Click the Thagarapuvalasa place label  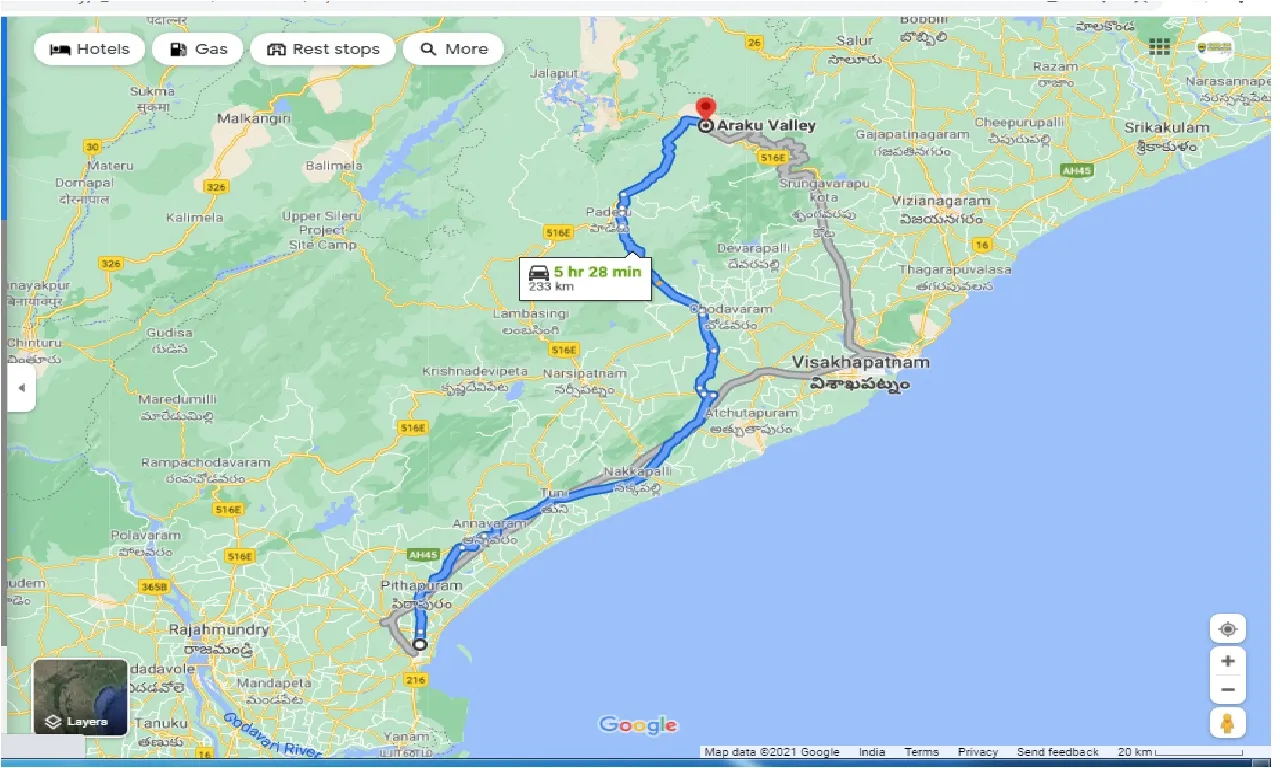[955, 270]
